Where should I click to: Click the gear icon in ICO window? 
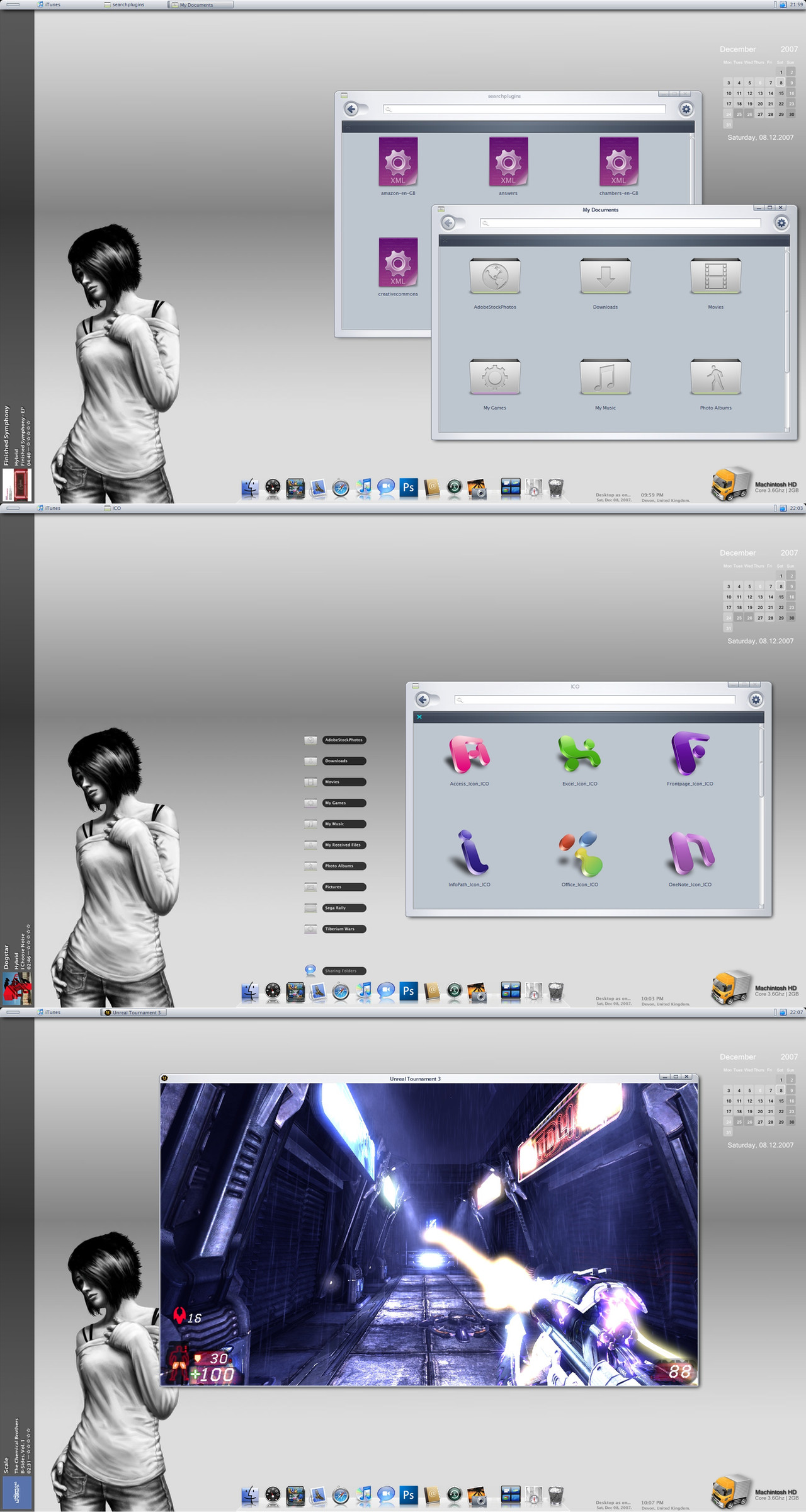click(756, 699)
